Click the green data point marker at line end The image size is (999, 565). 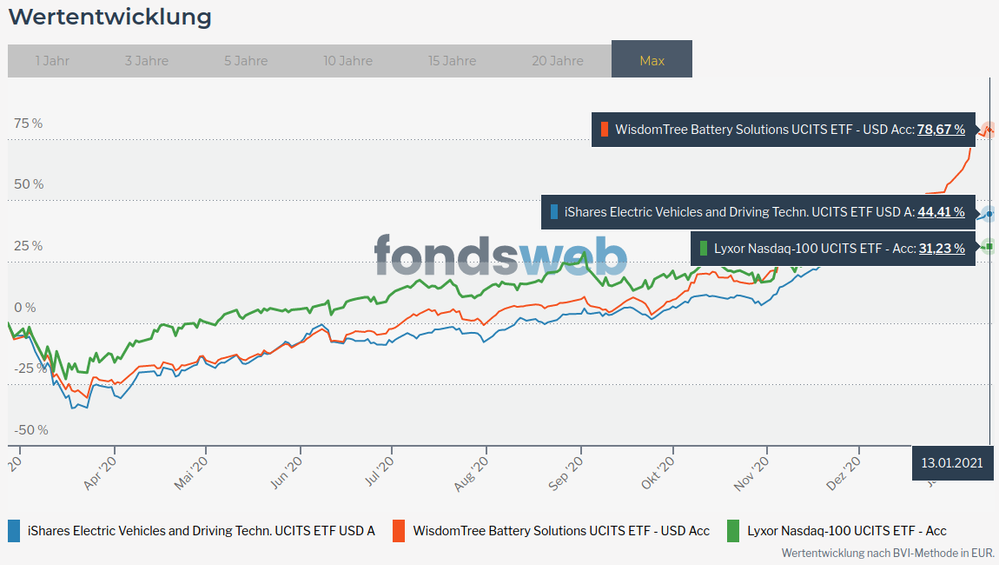[x=988, y=247]
